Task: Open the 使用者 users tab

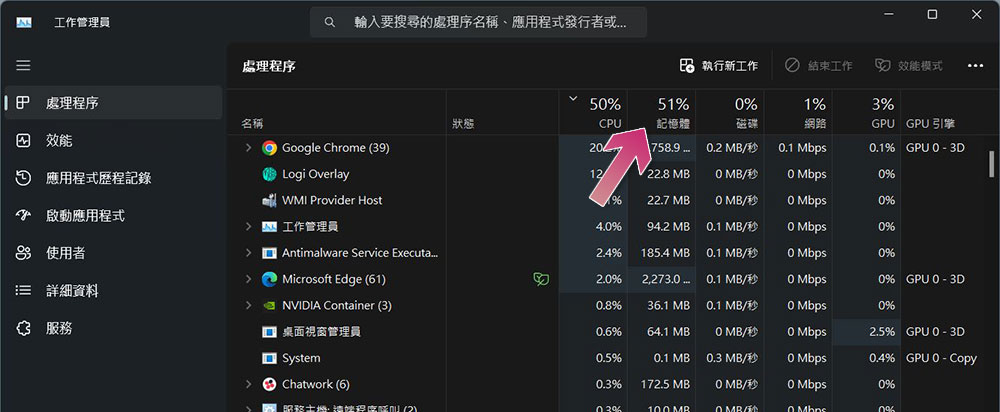Action: [x=114, y=253]
